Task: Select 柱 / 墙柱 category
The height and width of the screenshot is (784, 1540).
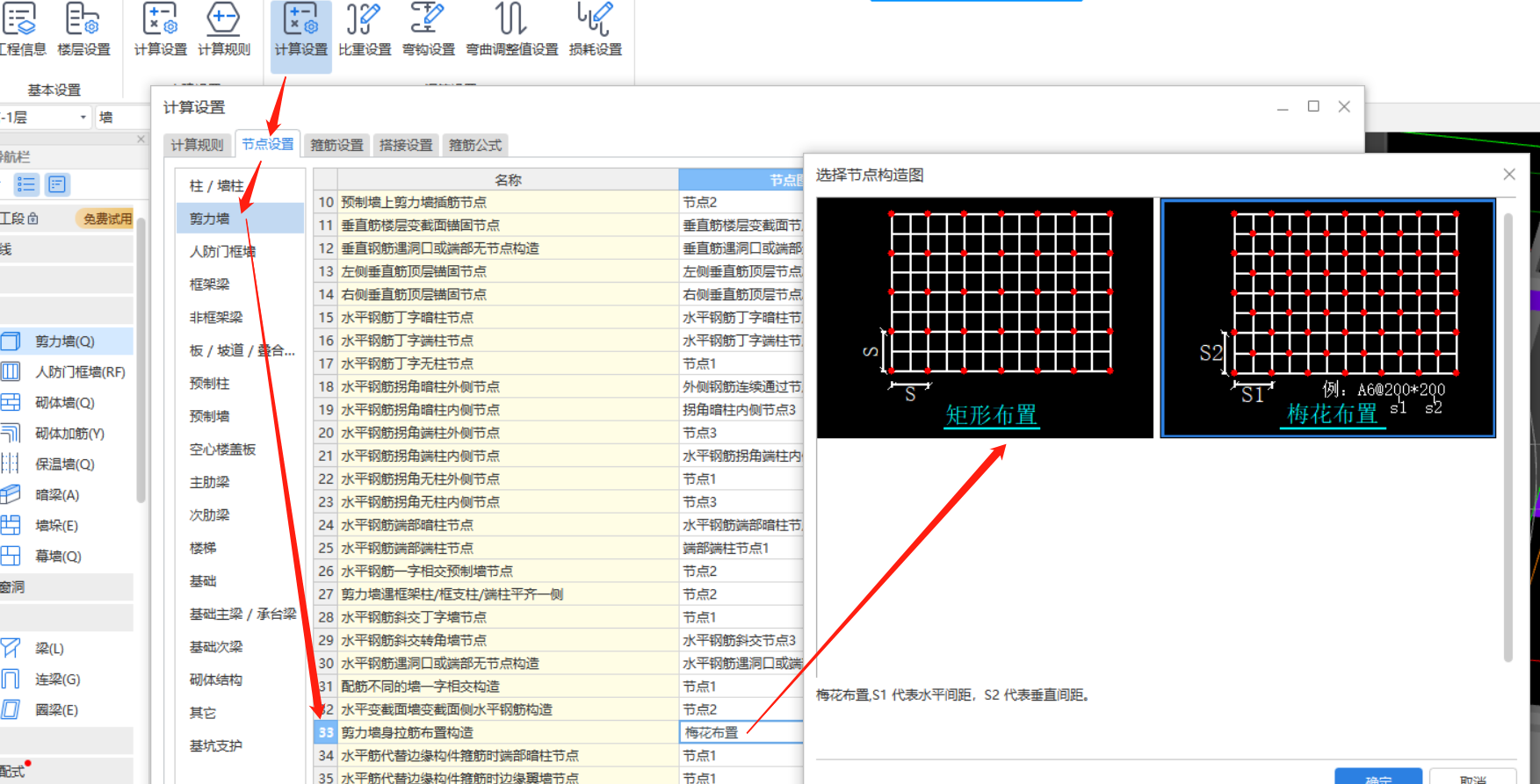Action: click(x=240, y=185)
